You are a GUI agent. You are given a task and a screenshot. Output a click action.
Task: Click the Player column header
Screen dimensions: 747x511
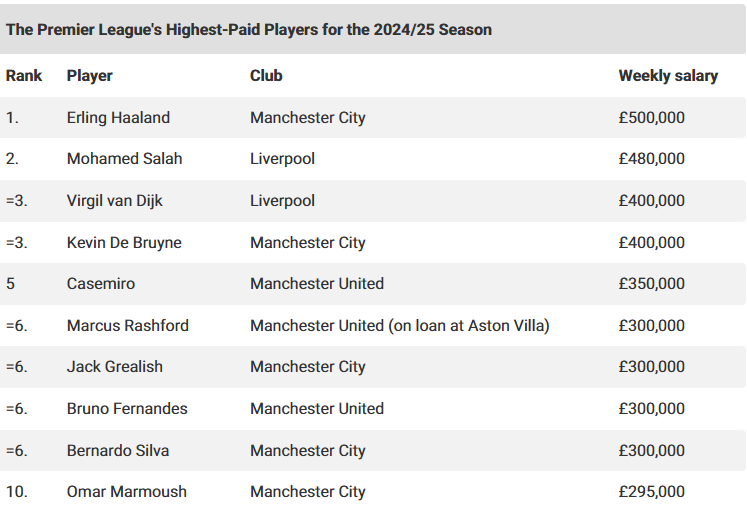point(90,75)
